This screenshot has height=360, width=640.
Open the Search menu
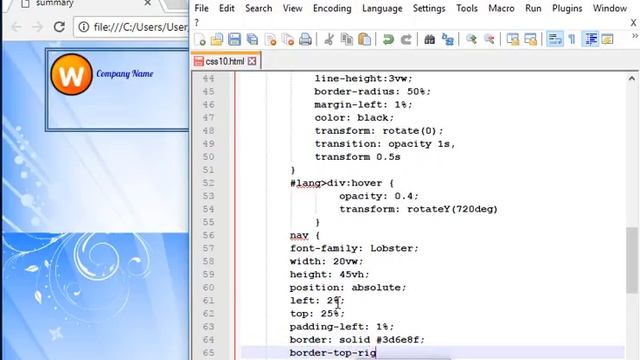(258, 8)
